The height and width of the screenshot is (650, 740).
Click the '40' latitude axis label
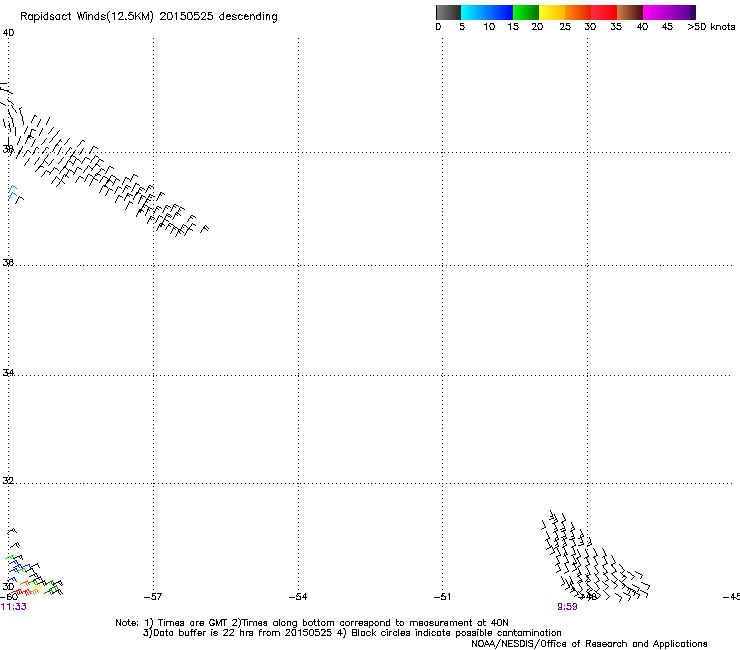pyautogui.click(x=8, y=33)
